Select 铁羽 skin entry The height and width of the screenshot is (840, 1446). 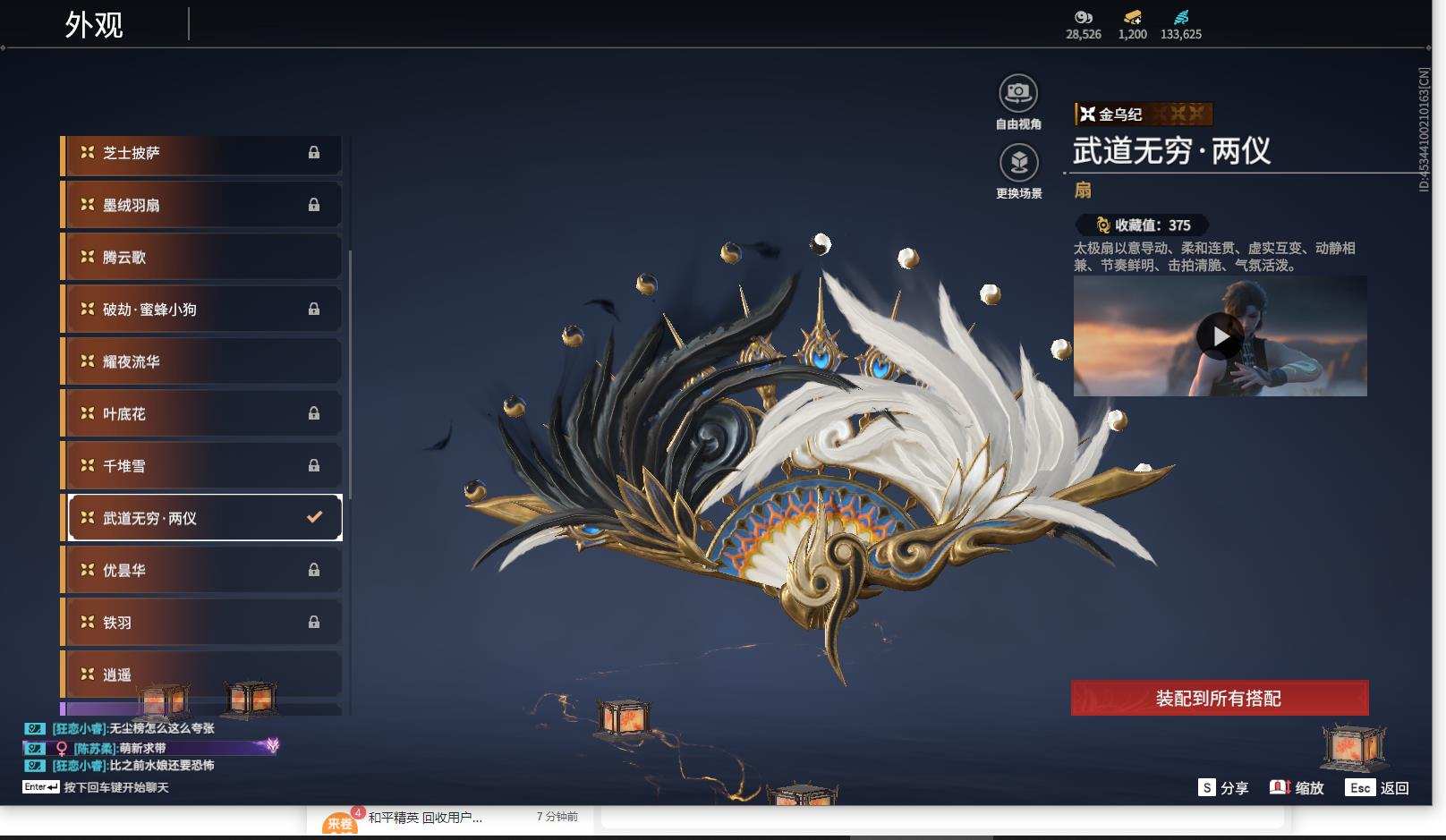(201, 622)
